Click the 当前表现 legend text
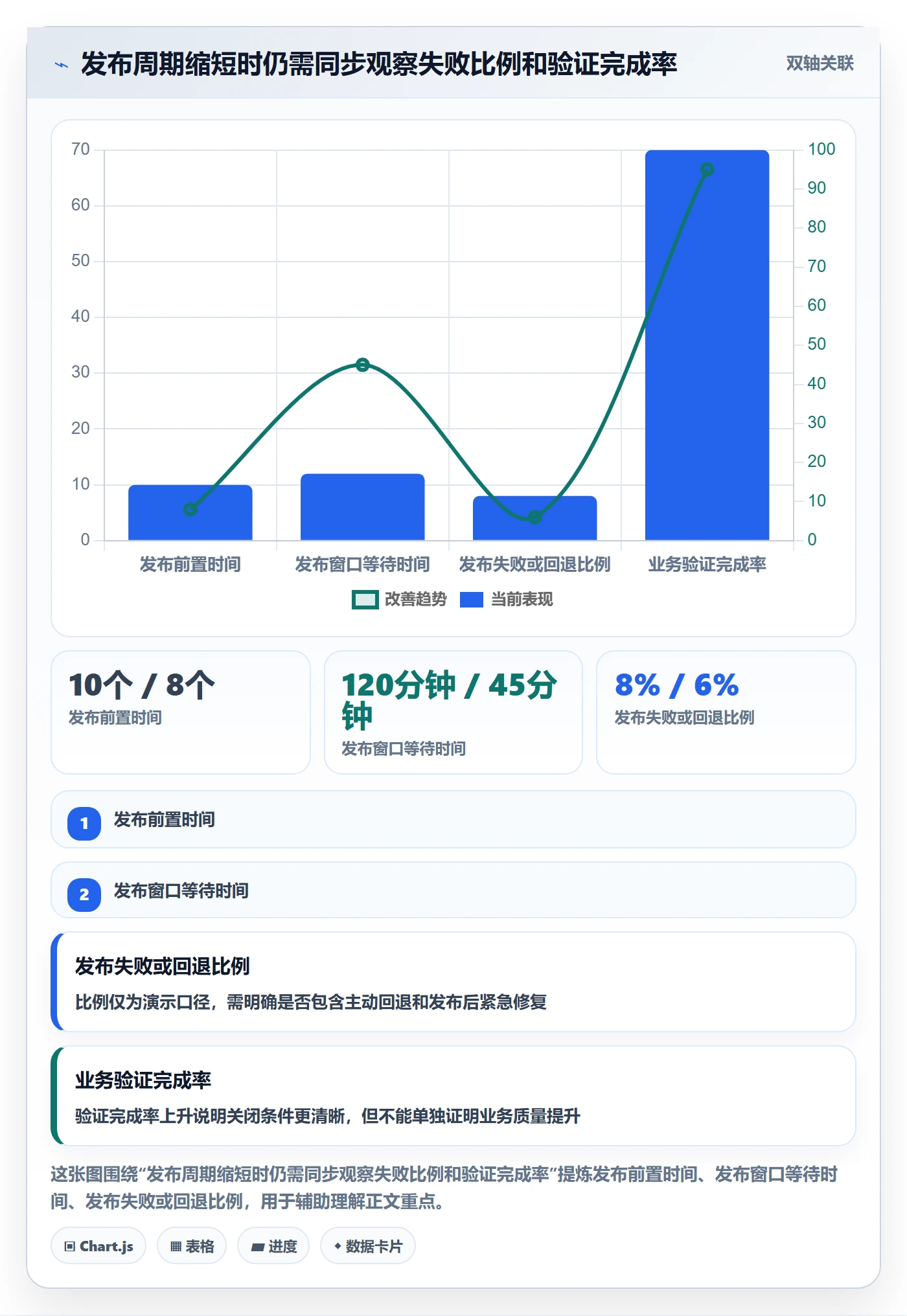The image size is (907, 1316). [x=522, y=600]
